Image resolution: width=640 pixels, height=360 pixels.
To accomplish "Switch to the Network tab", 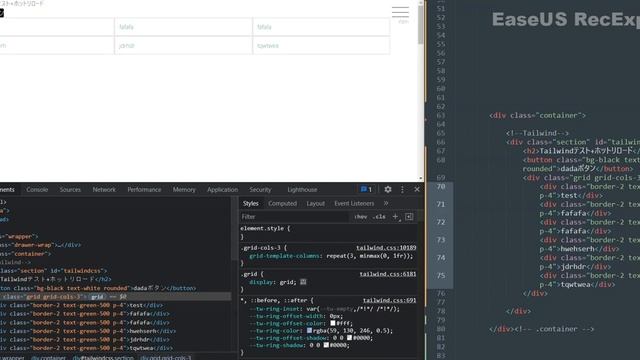I will tap(104, 189).
